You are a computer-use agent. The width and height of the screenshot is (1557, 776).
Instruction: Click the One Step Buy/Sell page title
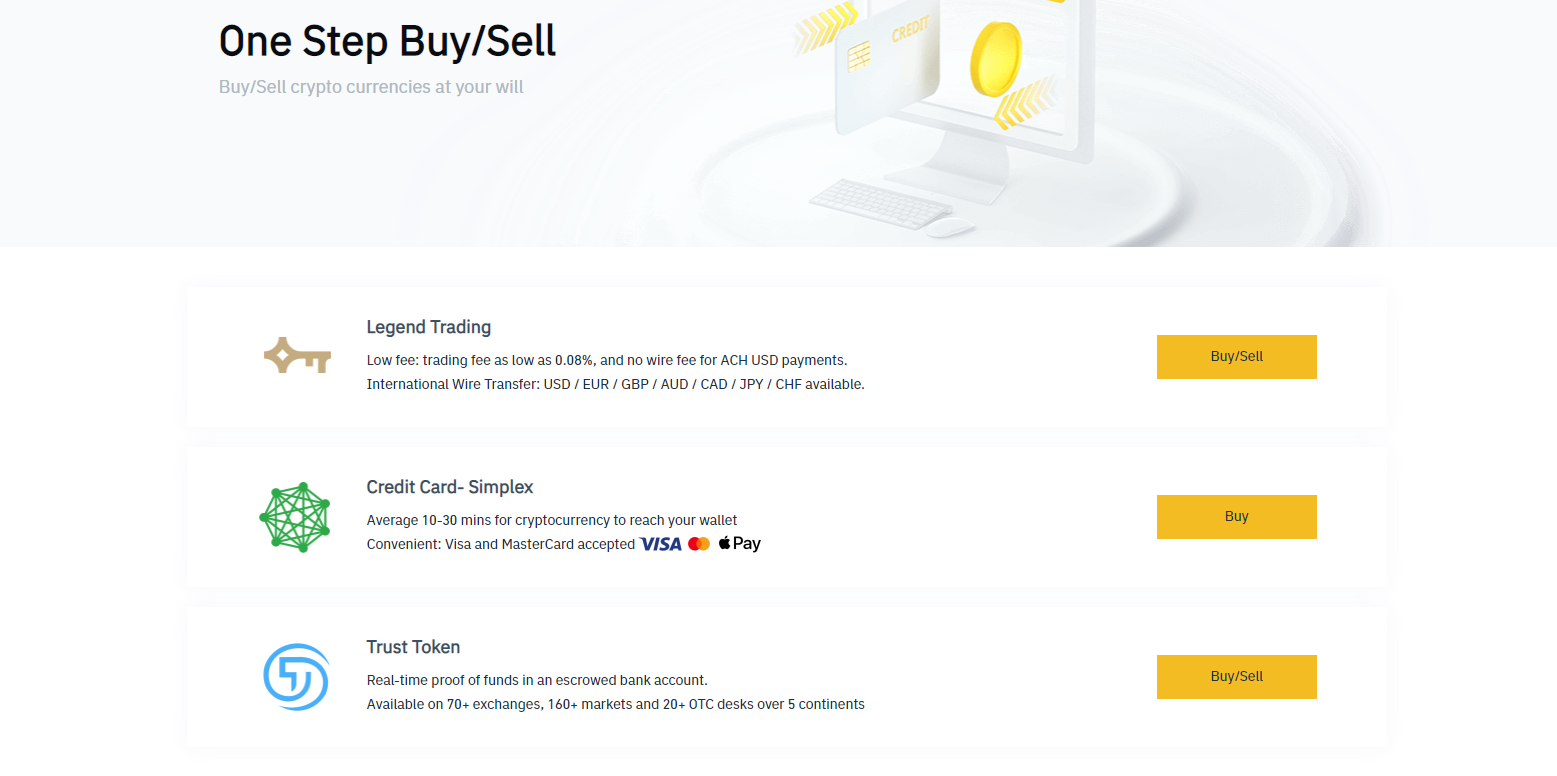click(x=387, y=41)
